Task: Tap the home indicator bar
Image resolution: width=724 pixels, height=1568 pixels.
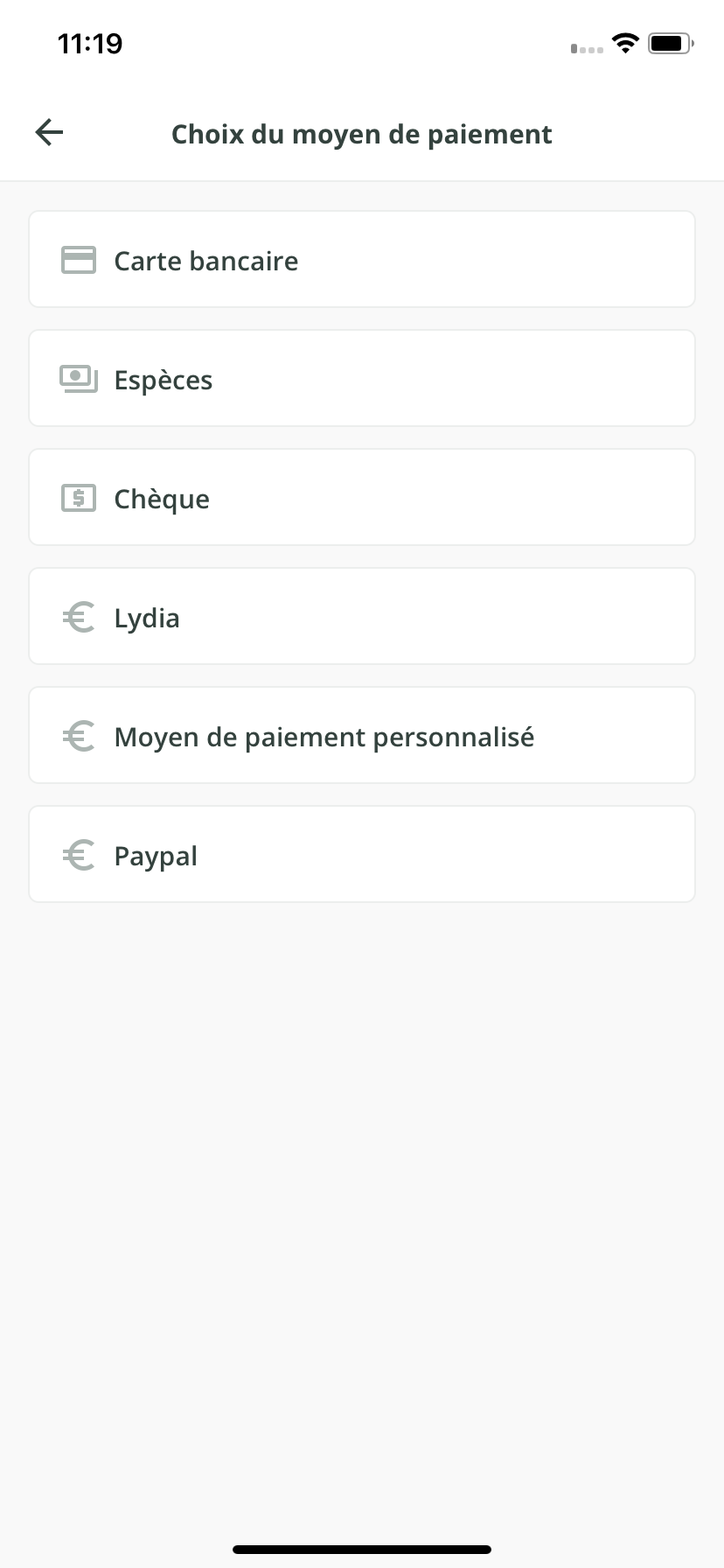Action: 362,1549
